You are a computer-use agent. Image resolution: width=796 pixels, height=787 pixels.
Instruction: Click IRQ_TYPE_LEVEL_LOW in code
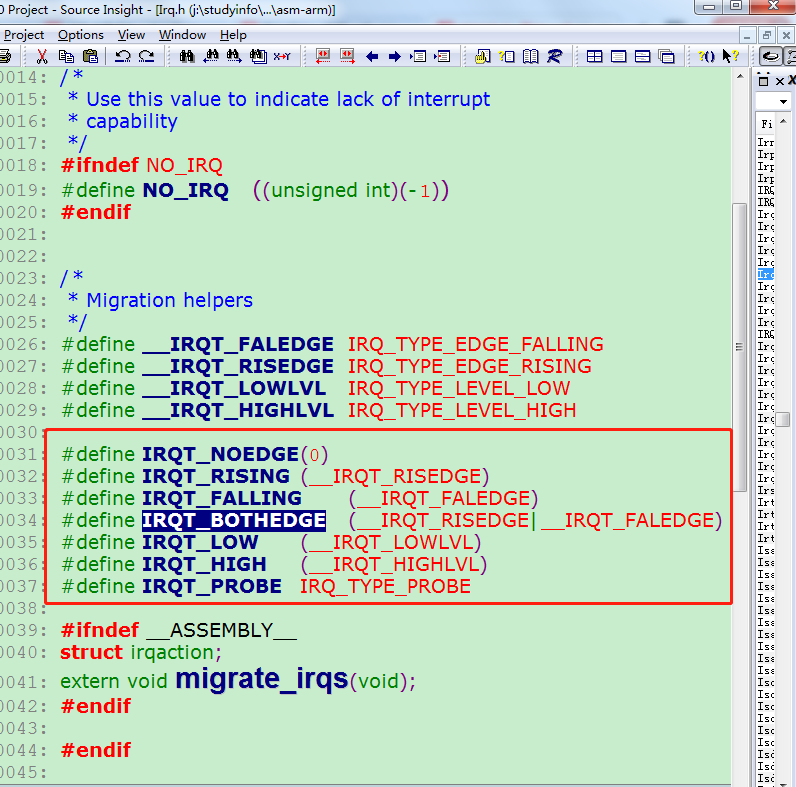point(459,388)
